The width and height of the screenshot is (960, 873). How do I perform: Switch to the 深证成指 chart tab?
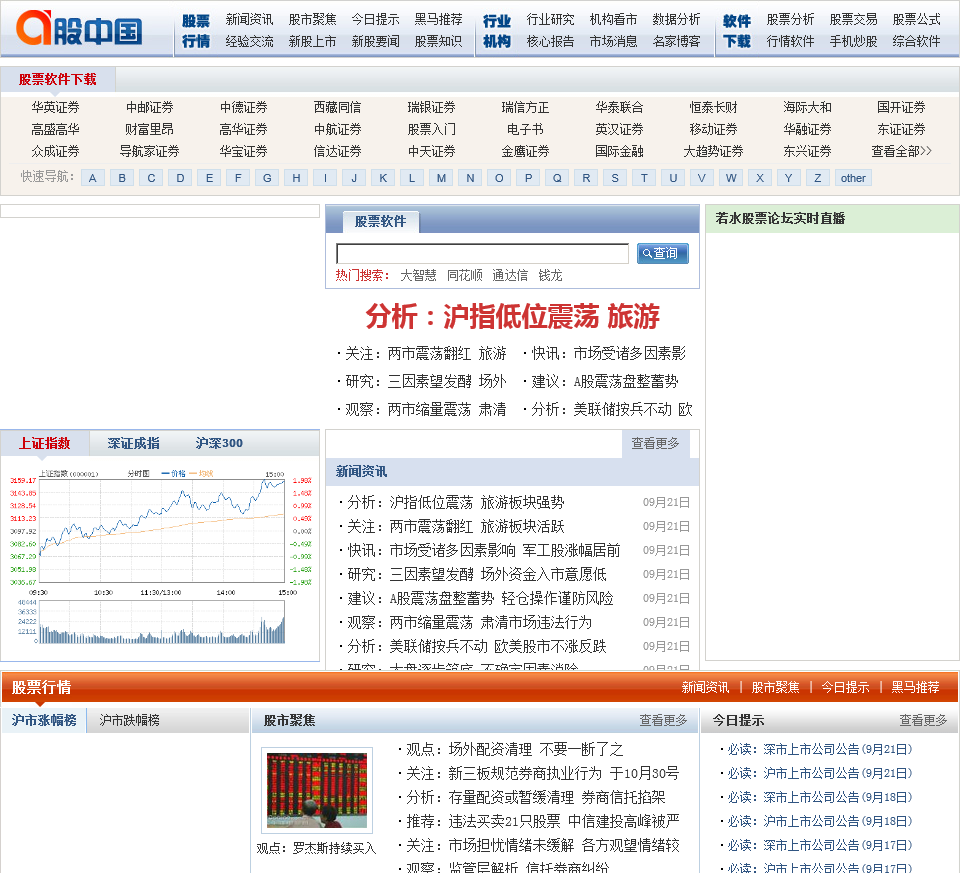click(133, 443)
